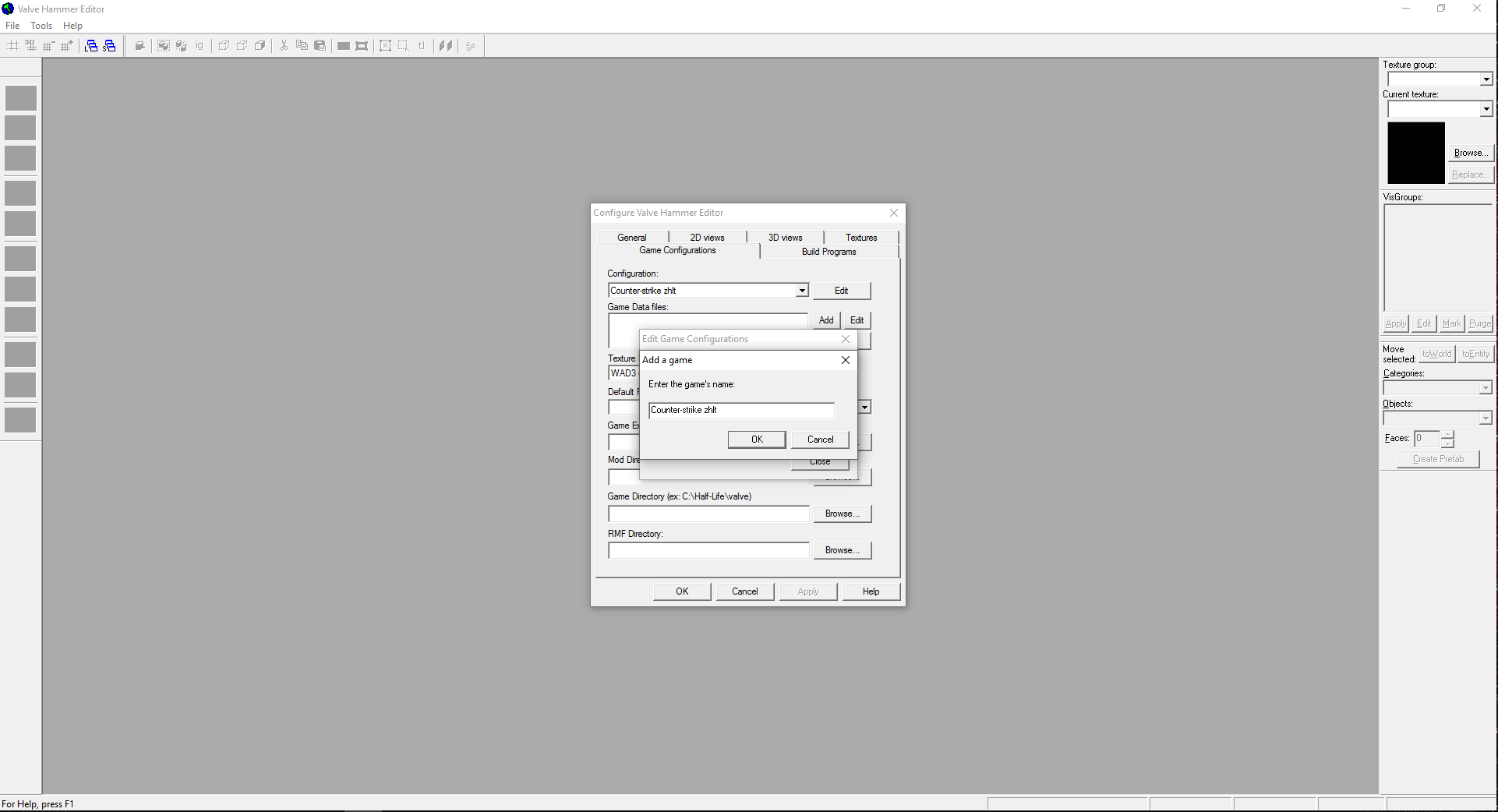Image resolution: width=1498 pixels, height=812 pixels.
Task: Click the boxed X toolbar icon
Action: (x=385, y=46)
